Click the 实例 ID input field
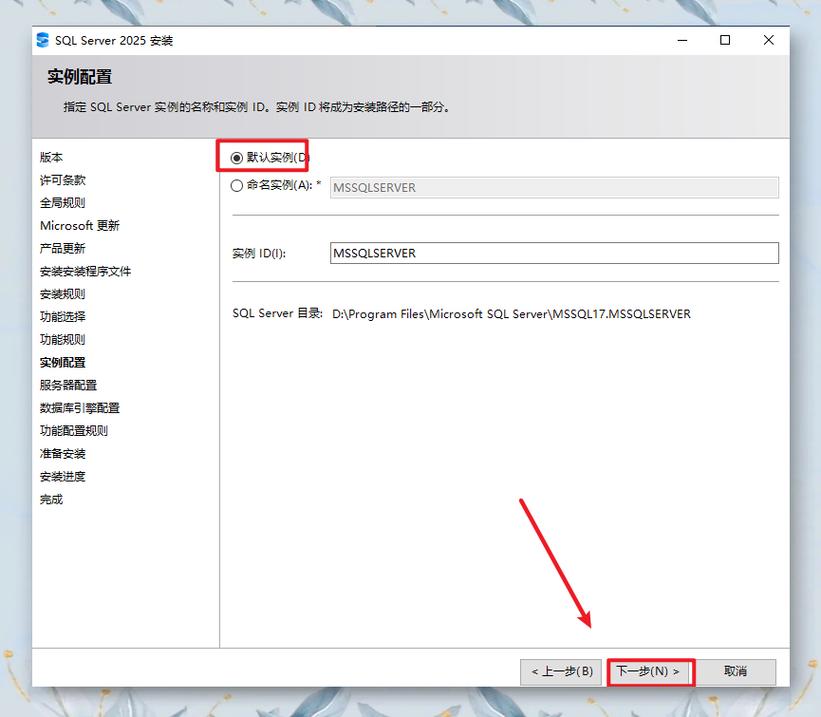Image resolution: width=821 pixels, height=717 pixels. tap(554, 252)
